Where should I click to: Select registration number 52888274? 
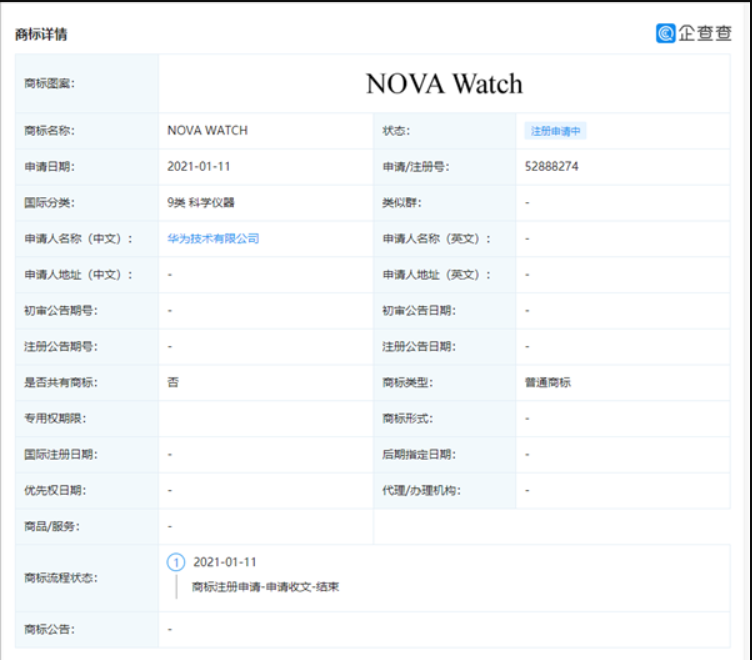tap(552, 166)
